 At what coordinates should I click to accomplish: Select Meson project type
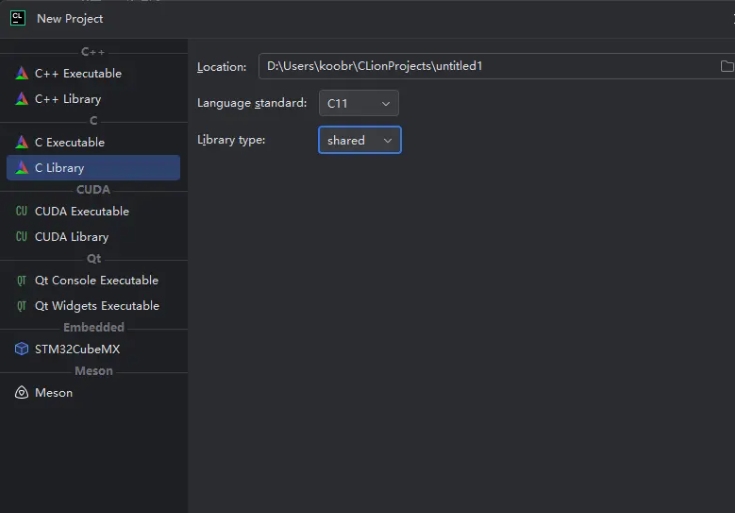pyautogui.click(x=54, y=393)
